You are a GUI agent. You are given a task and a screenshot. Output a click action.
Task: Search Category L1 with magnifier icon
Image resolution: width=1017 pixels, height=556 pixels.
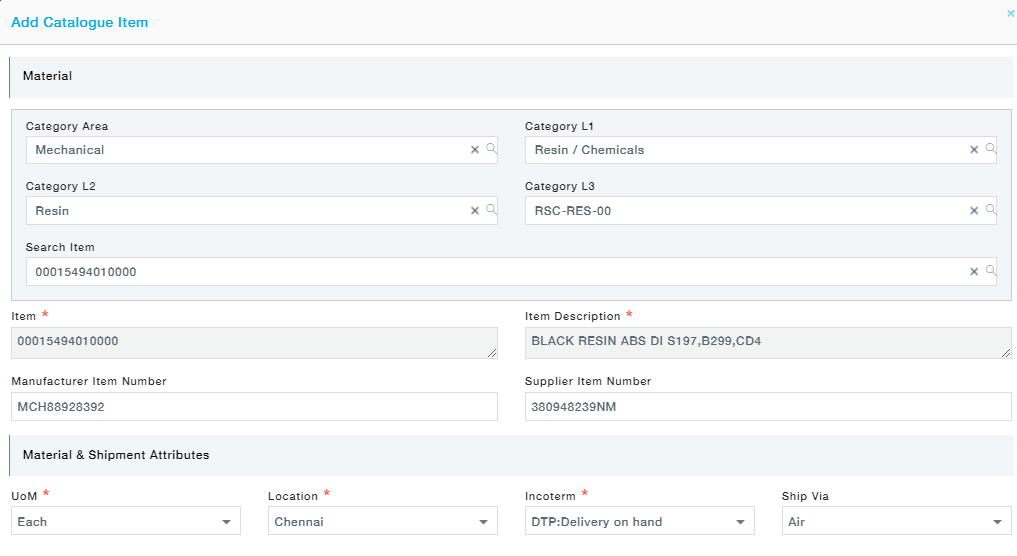[x=990, y=149]
